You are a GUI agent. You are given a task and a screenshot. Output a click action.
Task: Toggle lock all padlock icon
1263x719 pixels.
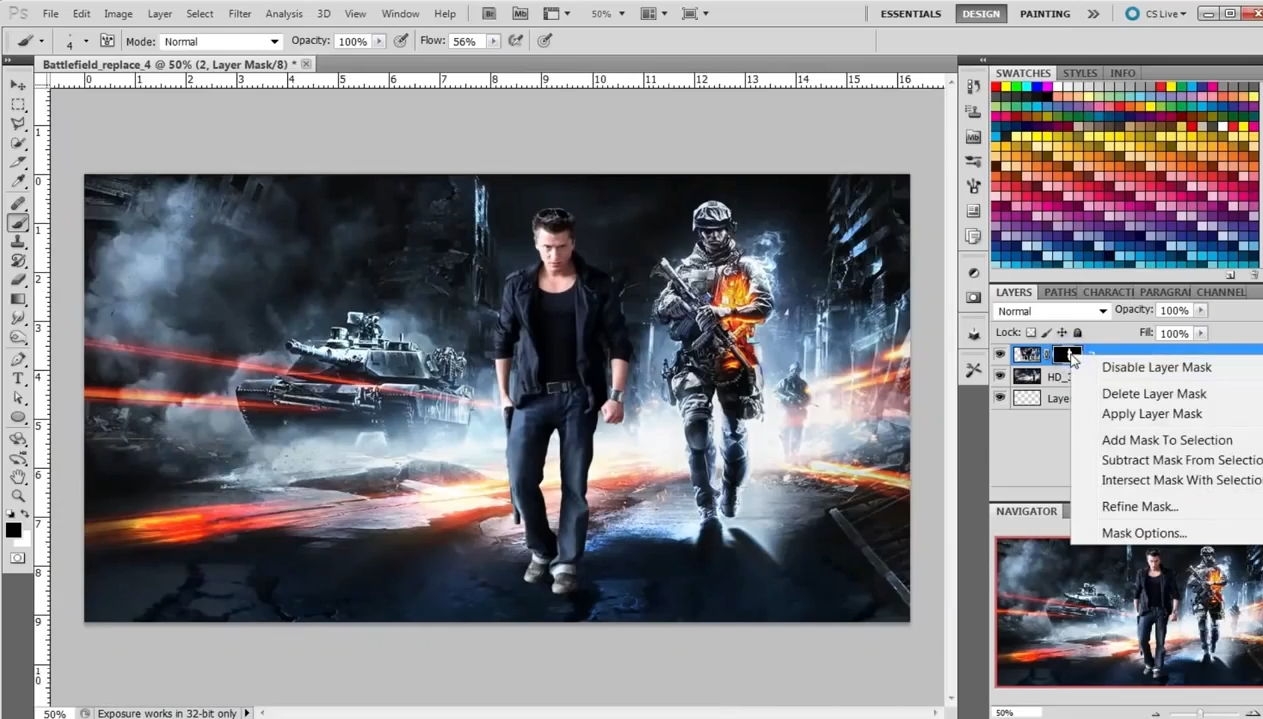tap(1077, 333)
